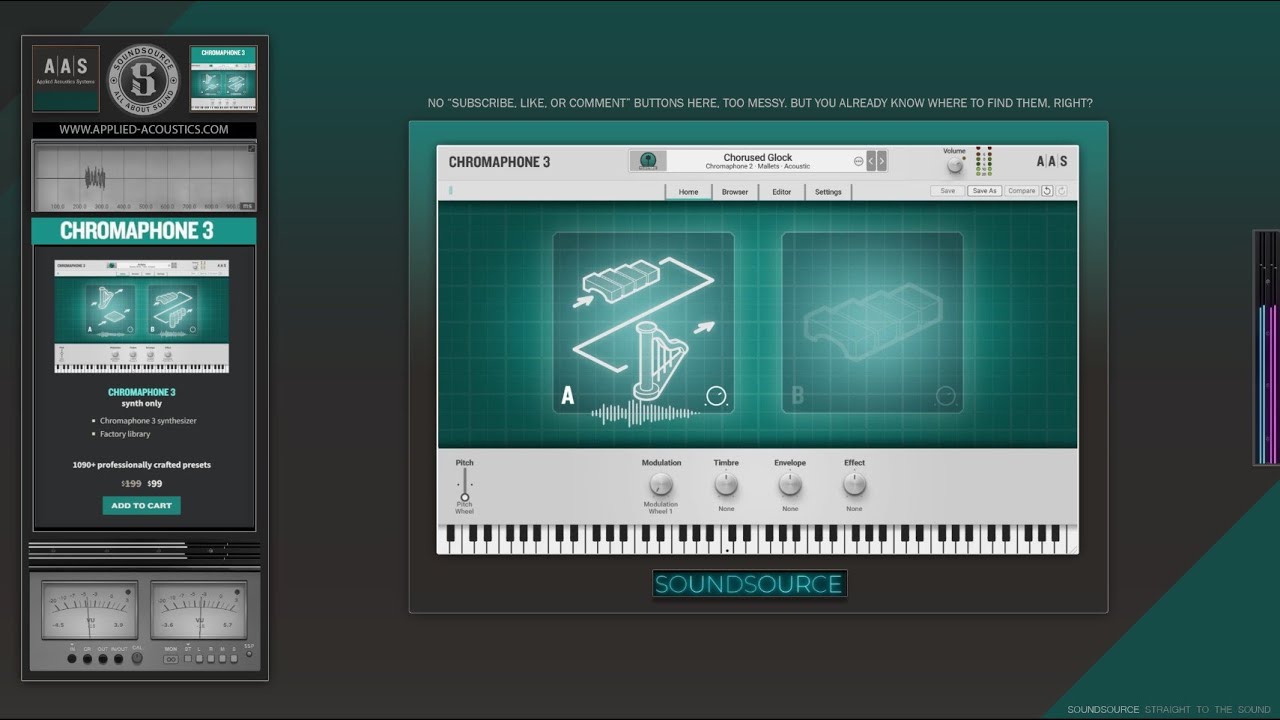Click the redo arrow icon
Viewport: 1280px width, 720px height.
[x=1061, y=191]
